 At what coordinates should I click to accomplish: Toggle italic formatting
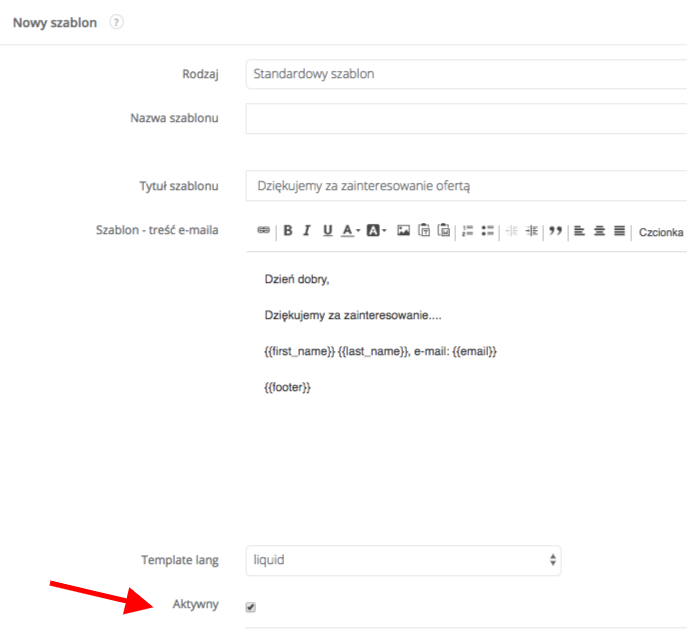(x=307, y=230)
